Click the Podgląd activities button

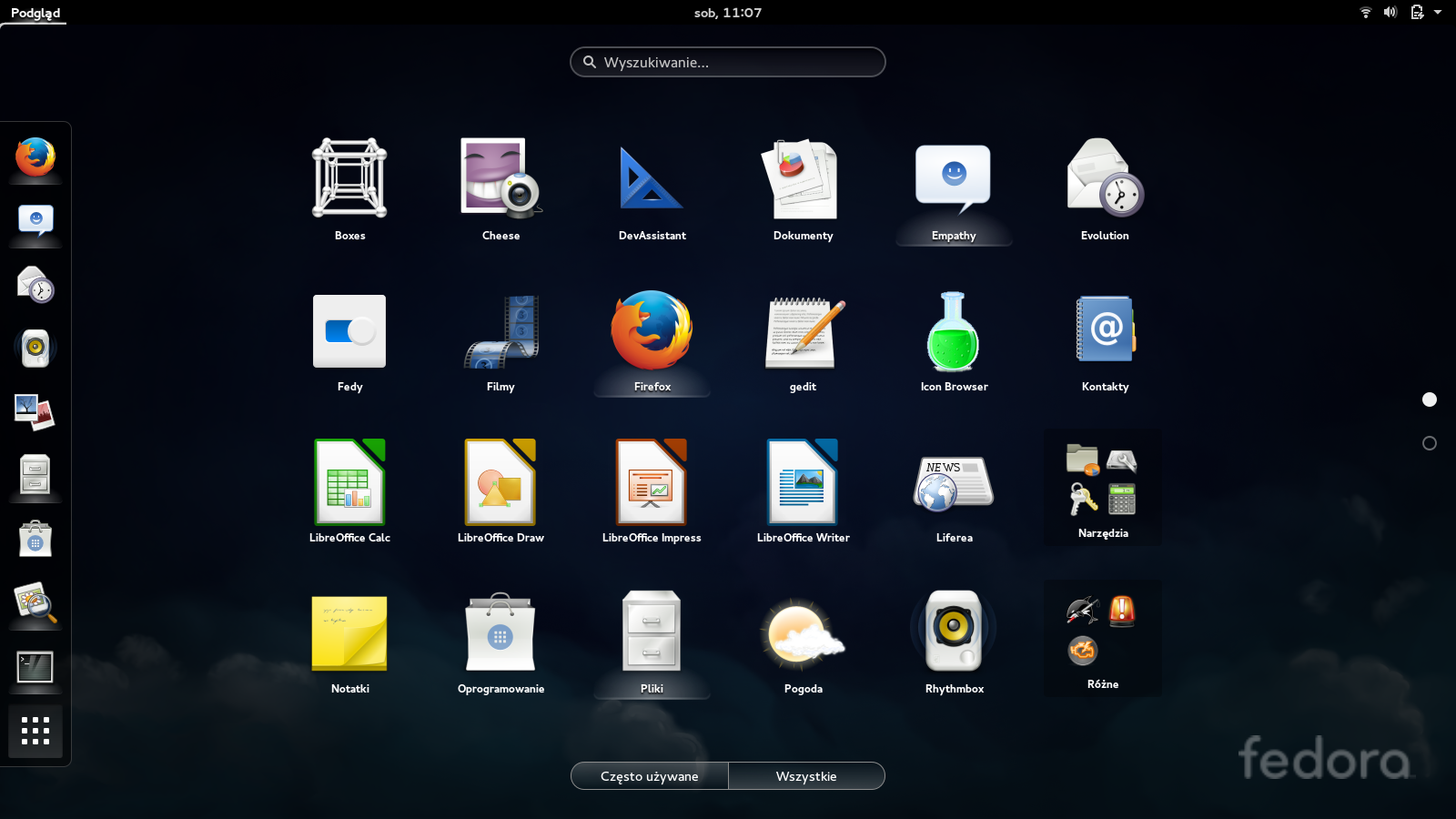pos(35,13)
